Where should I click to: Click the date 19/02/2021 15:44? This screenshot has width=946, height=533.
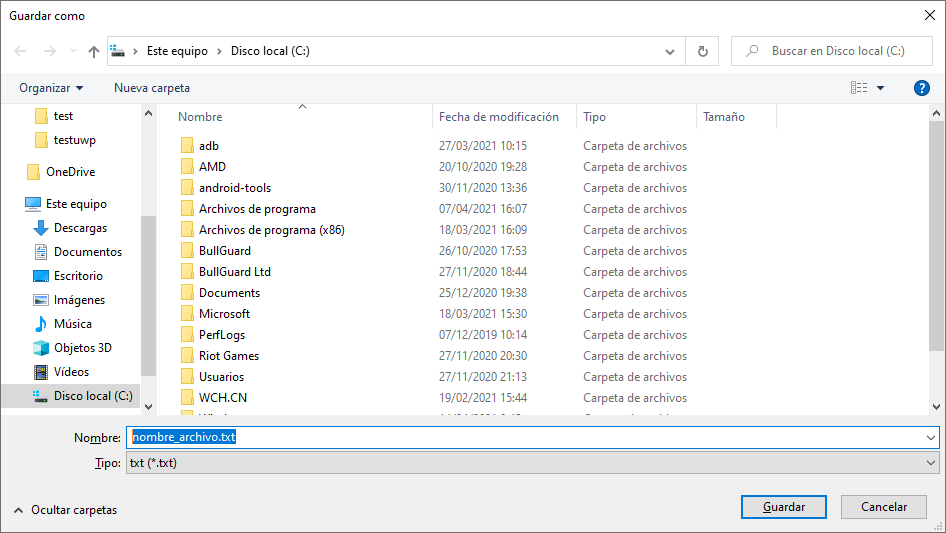point(483,398)
